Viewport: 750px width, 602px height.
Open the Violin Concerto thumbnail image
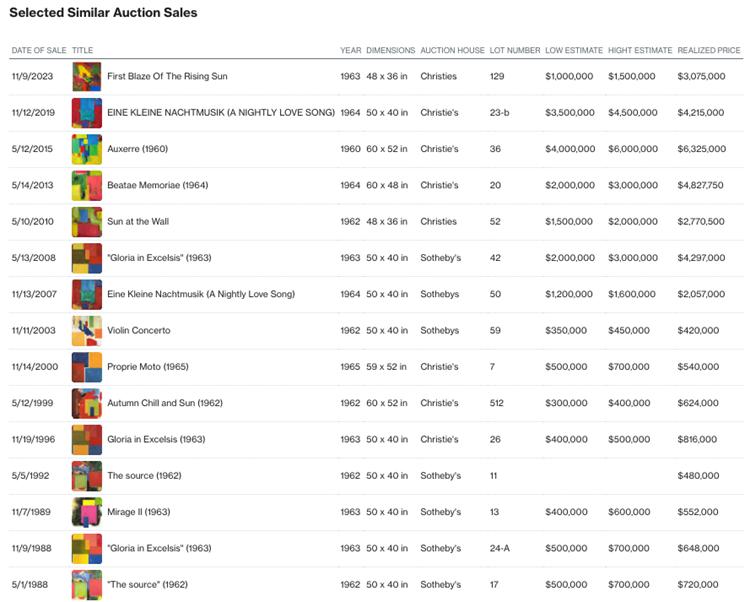click(87, 330)
